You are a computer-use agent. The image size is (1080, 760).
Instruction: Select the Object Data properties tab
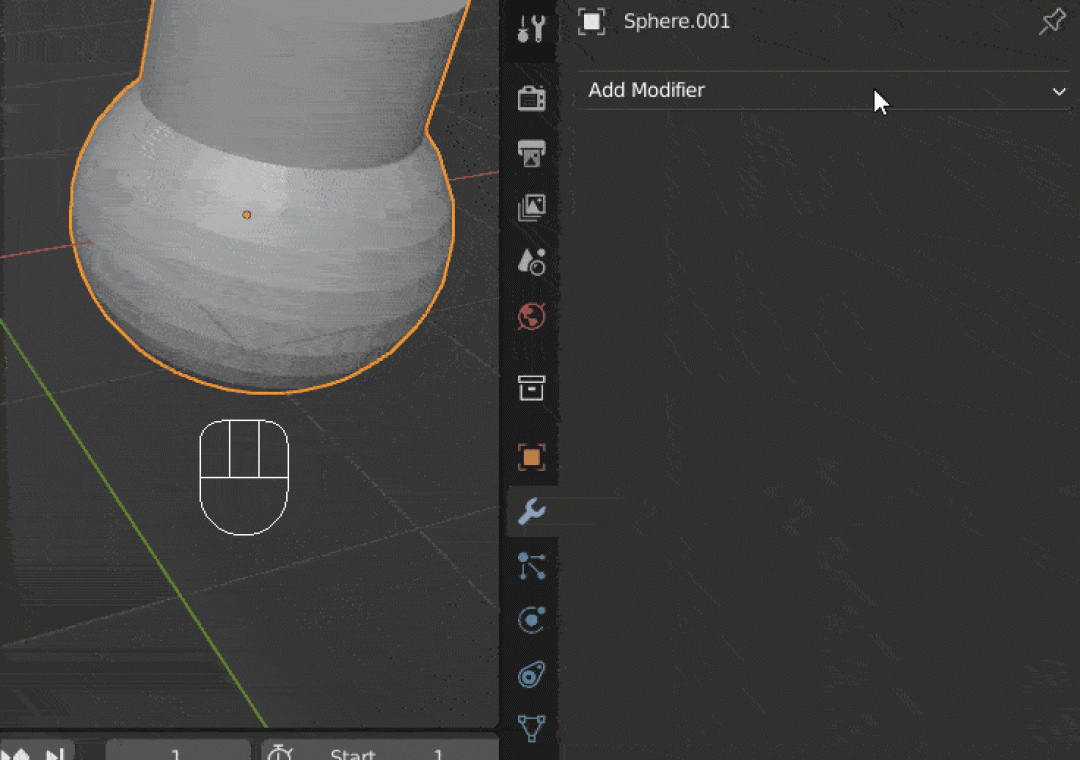click(x=531, y=731)
